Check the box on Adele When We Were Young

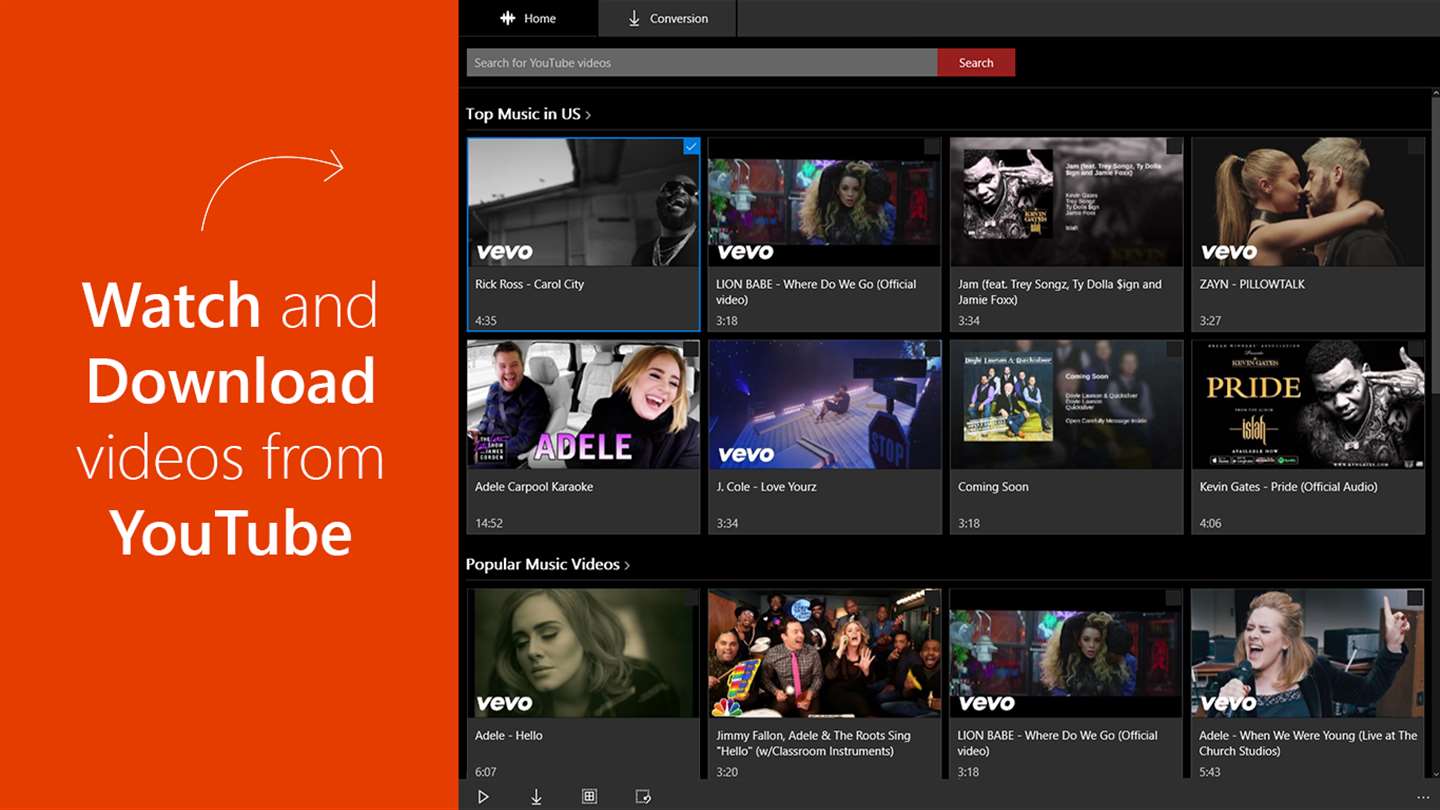(x=1415, y=598)
